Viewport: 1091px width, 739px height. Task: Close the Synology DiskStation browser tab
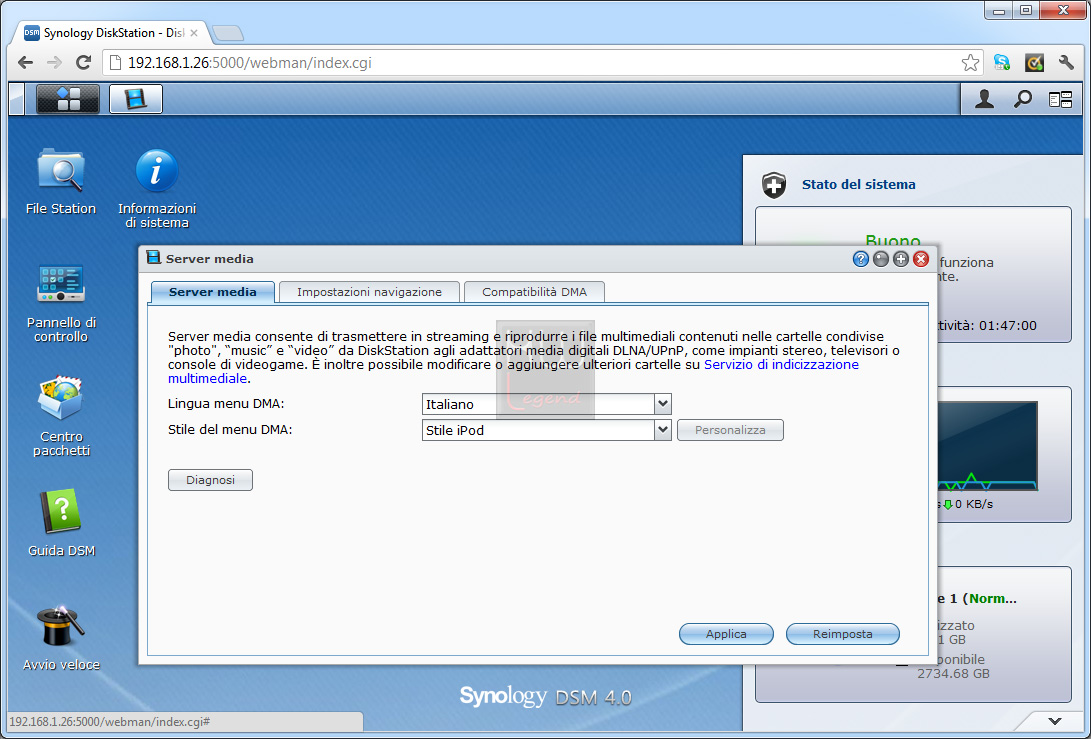click(194, 33)
